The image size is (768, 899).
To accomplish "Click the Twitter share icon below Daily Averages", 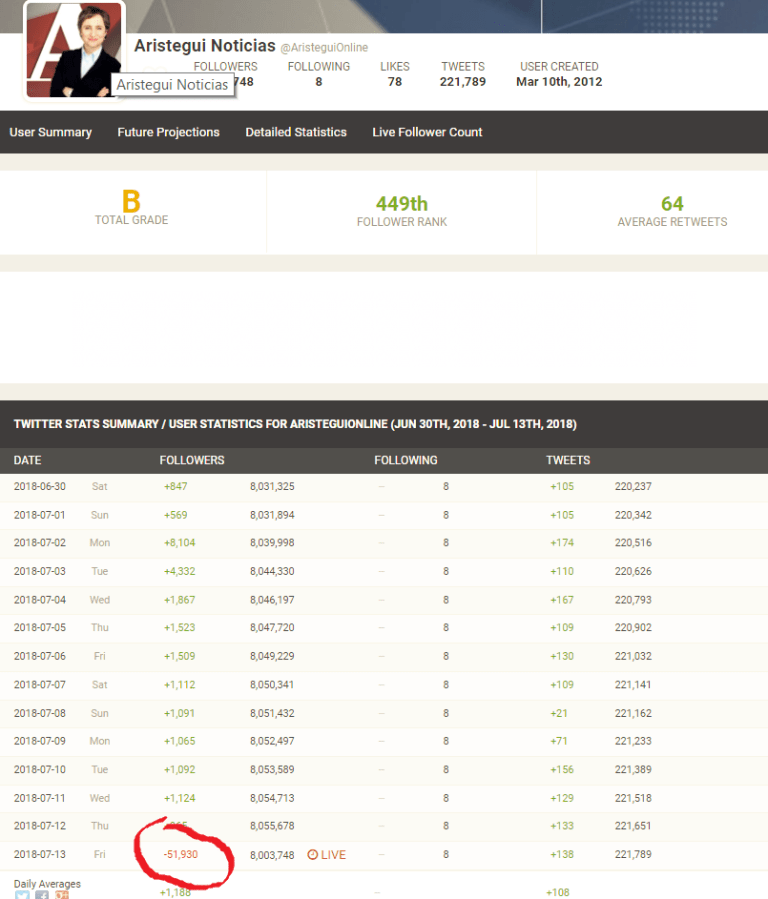I will click(22, 895).
